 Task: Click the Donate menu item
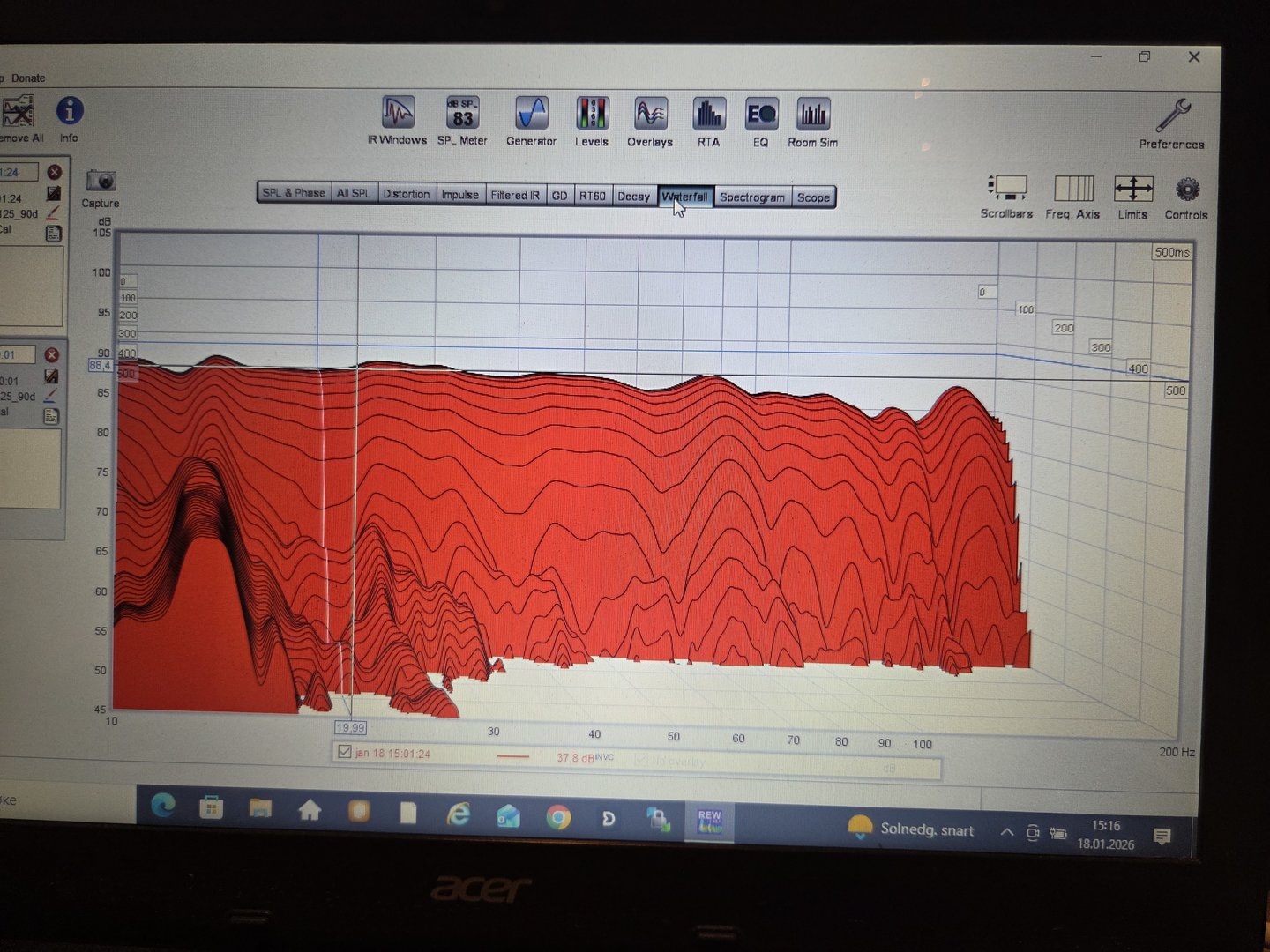coord(28,78)
